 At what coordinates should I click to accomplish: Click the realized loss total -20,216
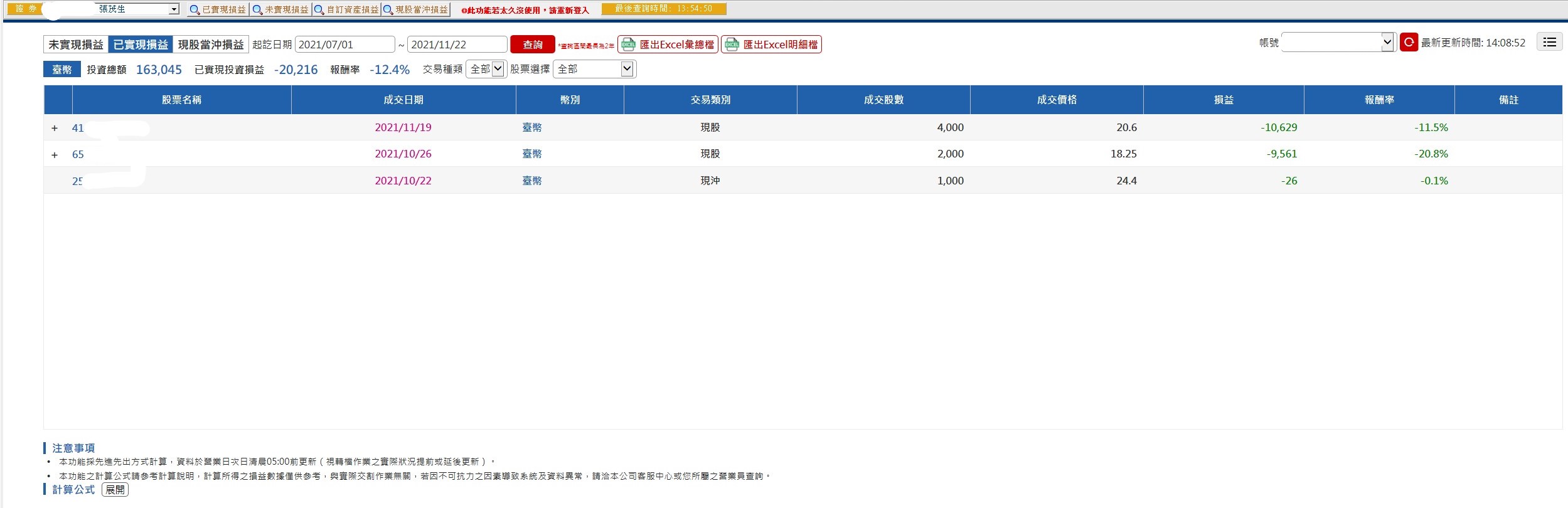[296, 70]
